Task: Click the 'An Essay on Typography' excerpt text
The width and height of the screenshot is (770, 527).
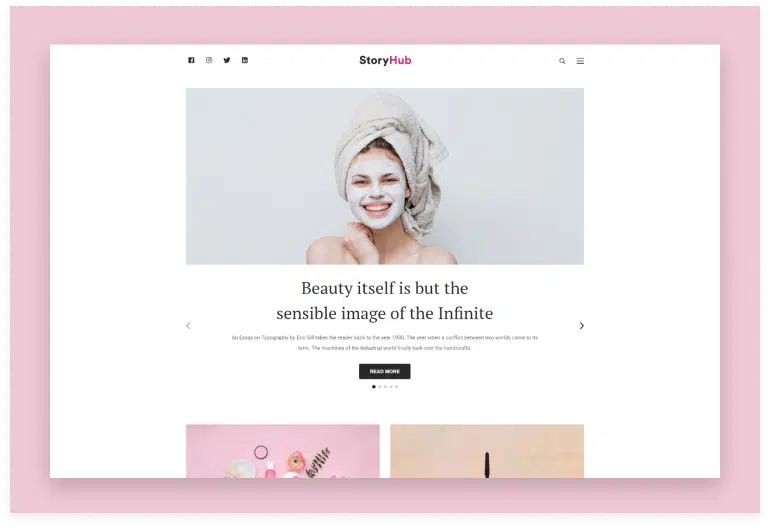Action: [x=385, y=343]
